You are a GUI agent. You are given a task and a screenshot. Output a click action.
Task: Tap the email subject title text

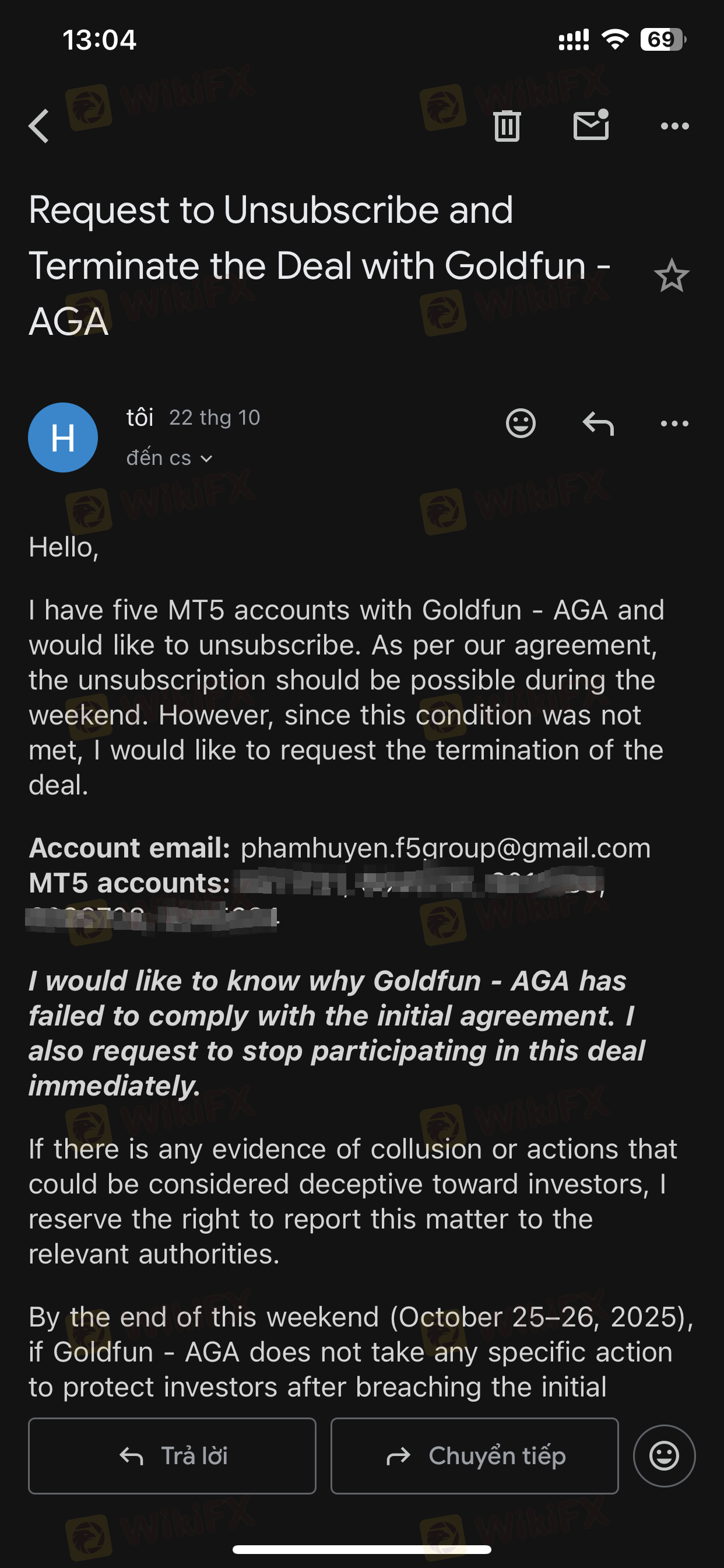pos(319,265)
